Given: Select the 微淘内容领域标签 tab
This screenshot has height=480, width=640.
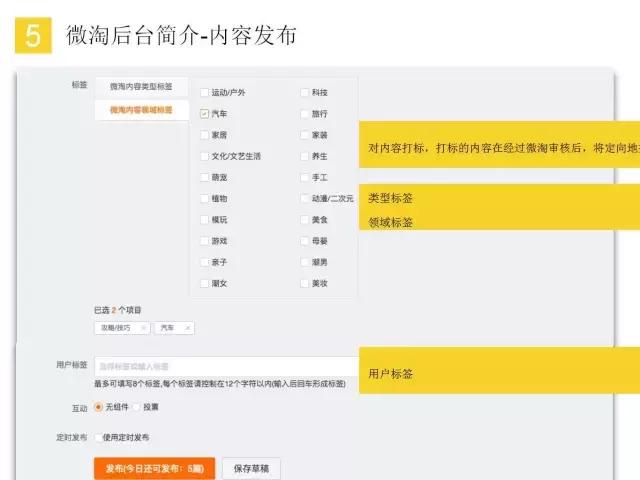Looking at the screenshot, I should pyautogui.click(x=141, y=110).
